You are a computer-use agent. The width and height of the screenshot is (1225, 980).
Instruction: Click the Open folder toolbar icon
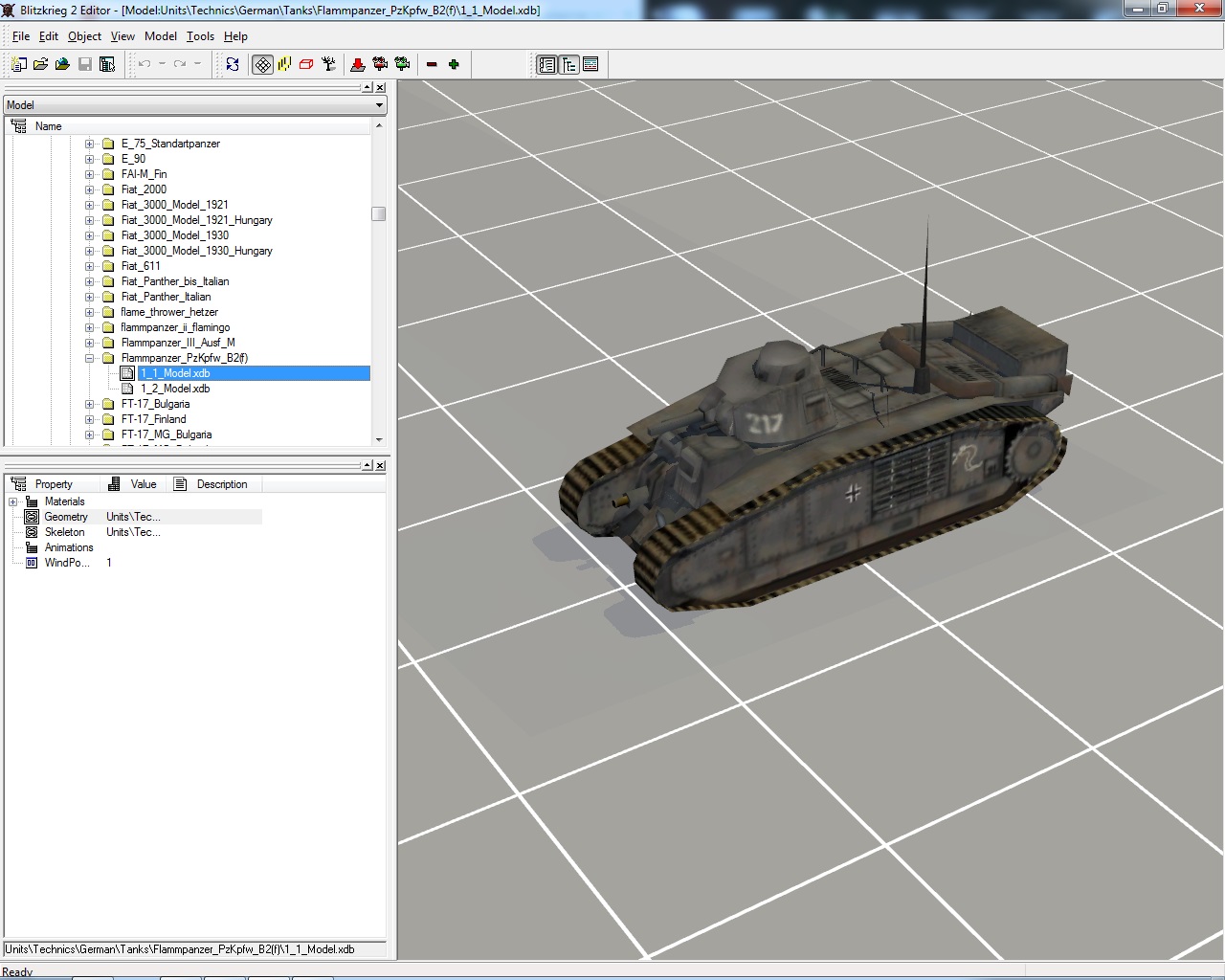[x=40, y=64]
